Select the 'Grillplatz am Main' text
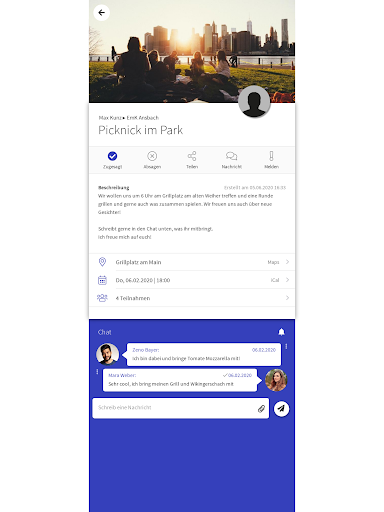 pos(138,262)
